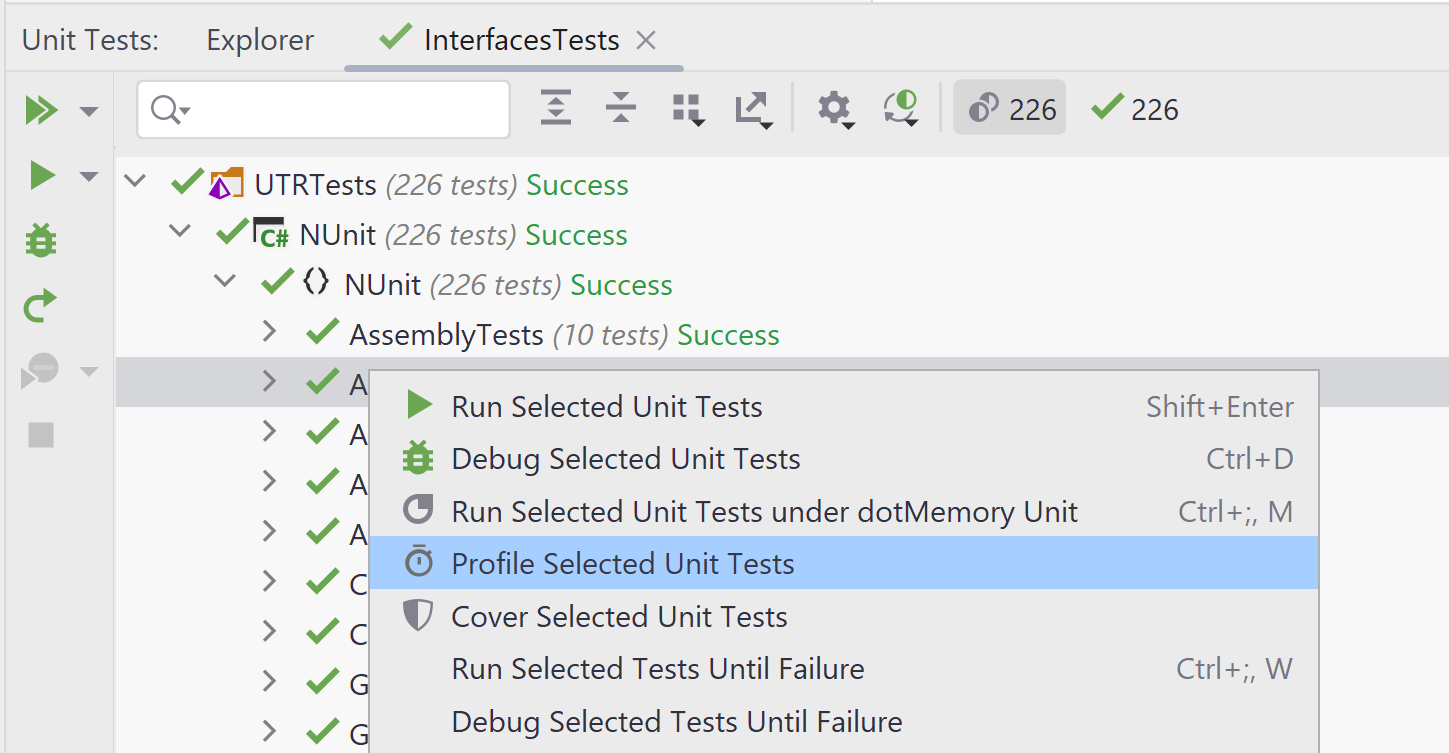
Task: Toggle the passed tests 226 filter
Action: (x=1134, y=109)
